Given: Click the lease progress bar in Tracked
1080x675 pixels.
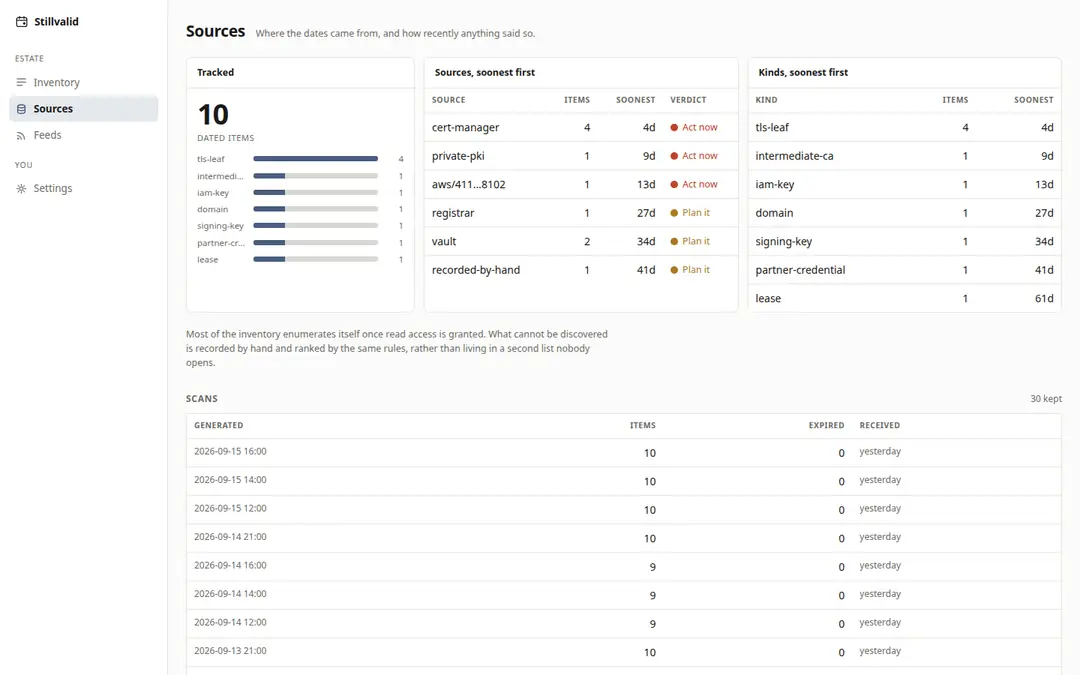Looking at the screenshot, I should tap(315, 260).
